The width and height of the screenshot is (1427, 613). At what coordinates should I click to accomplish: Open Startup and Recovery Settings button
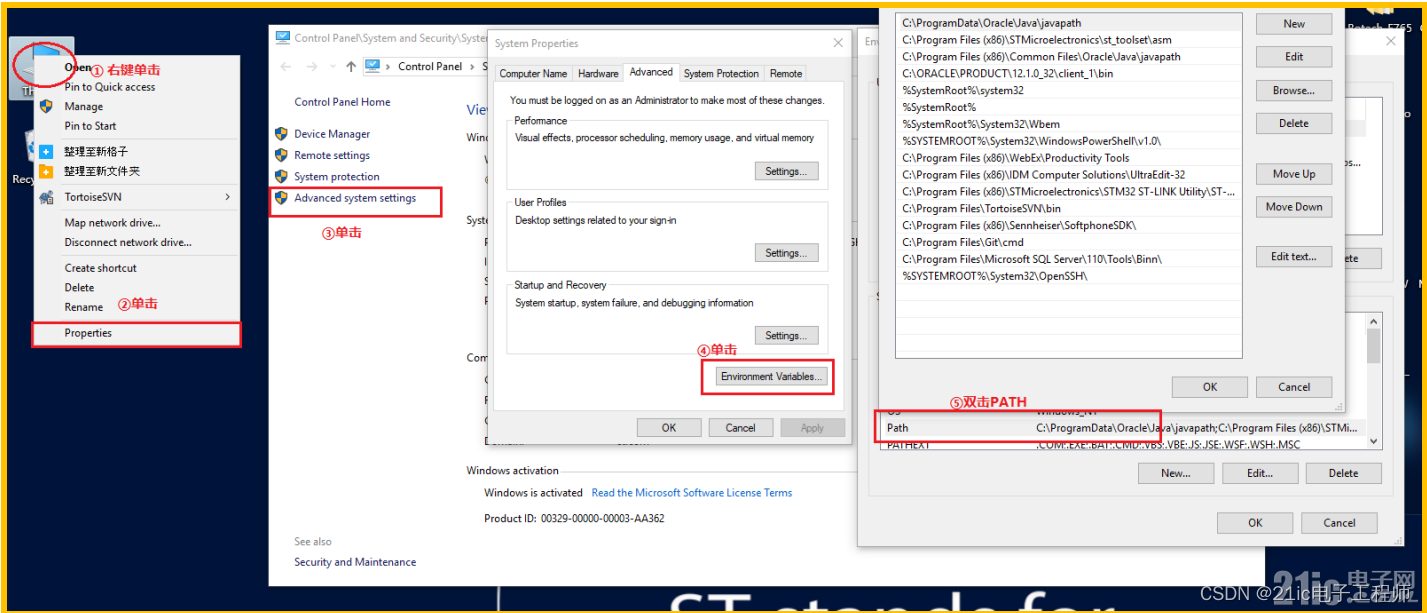(786, 336)
